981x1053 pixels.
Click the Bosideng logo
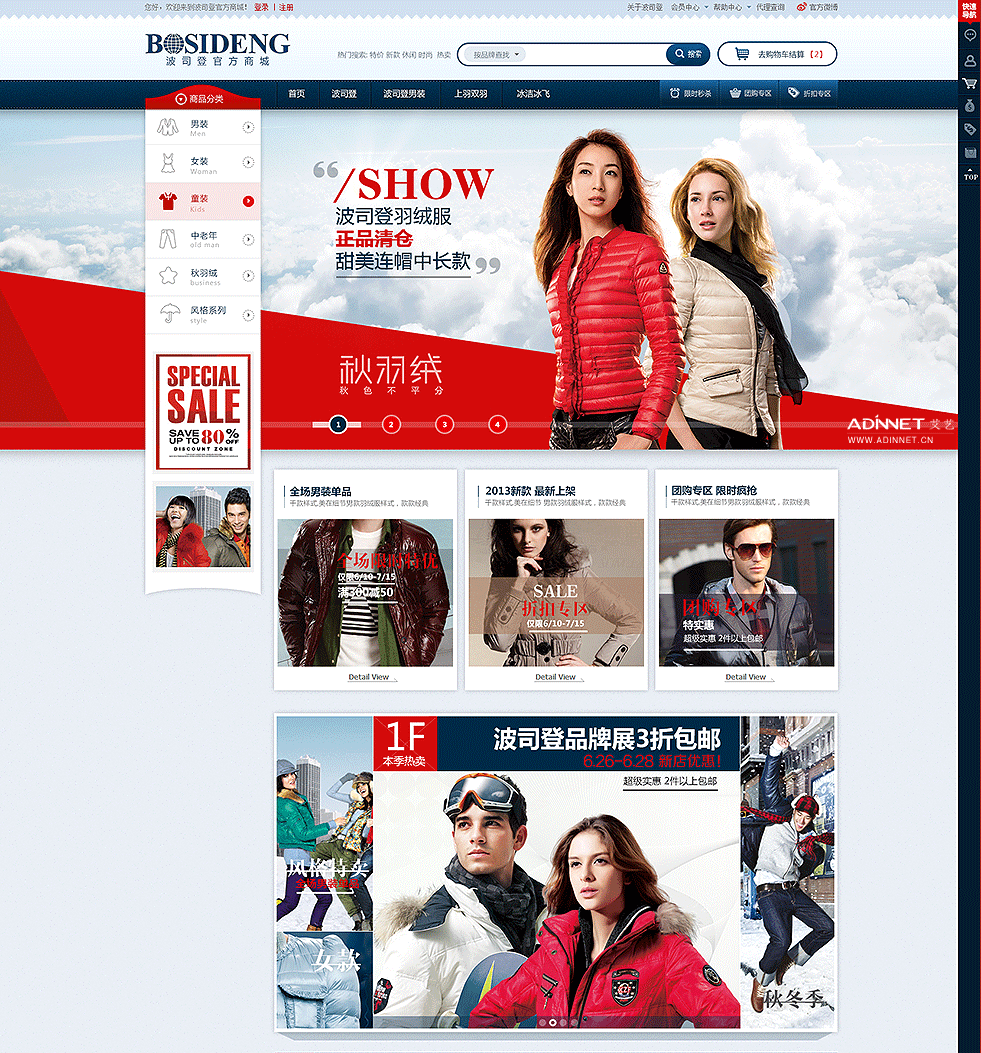218,49
